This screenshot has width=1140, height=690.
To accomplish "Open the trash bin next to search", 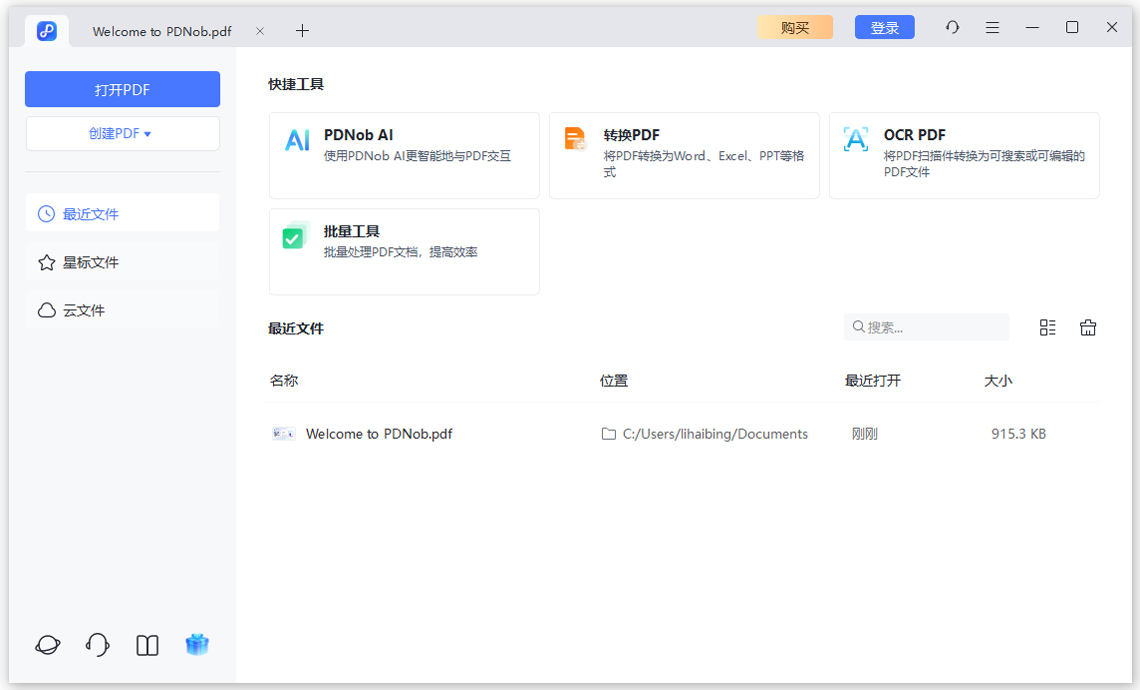I will (1088, 327).
